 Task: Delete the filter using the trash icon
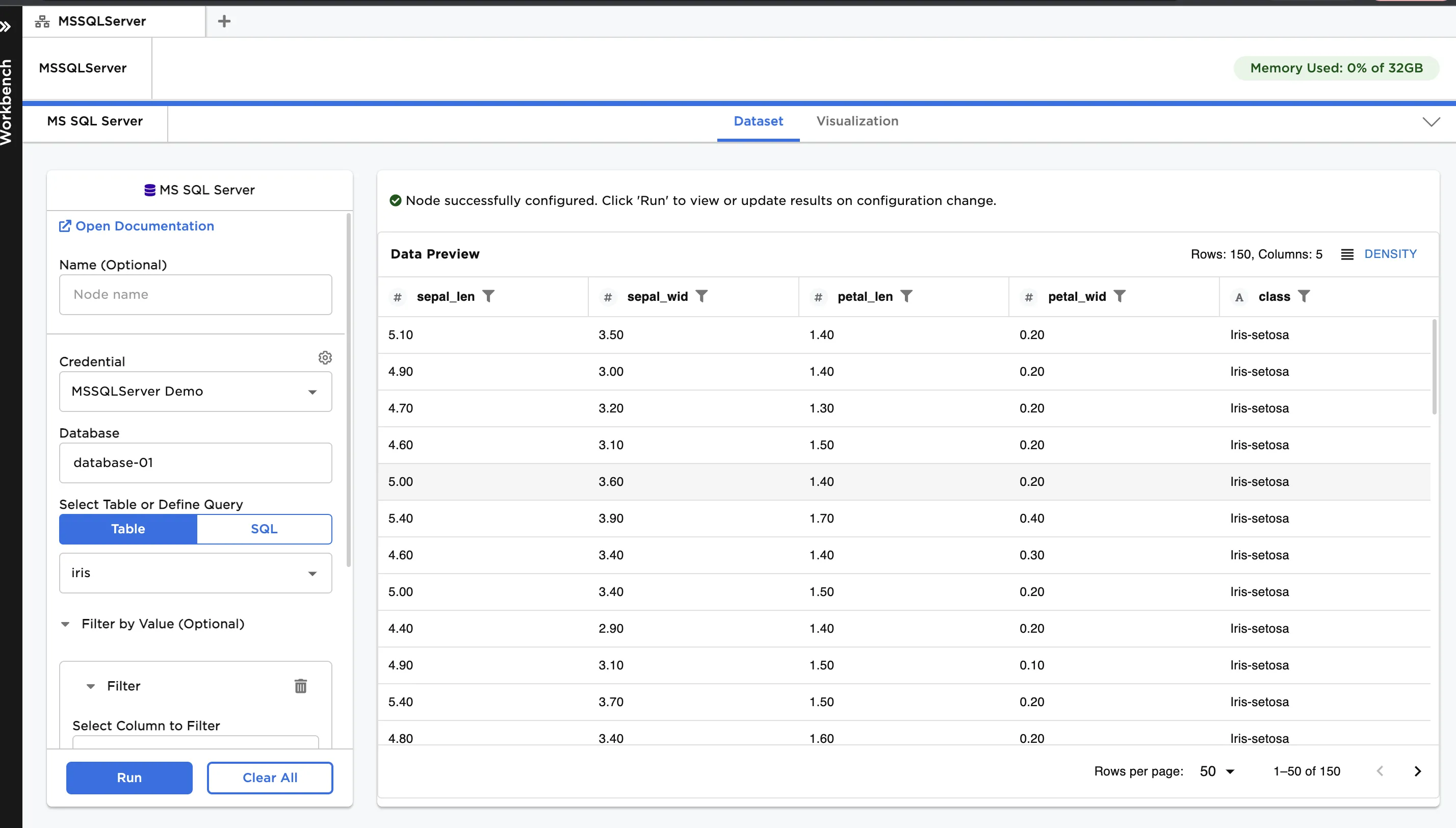[301, 686]
